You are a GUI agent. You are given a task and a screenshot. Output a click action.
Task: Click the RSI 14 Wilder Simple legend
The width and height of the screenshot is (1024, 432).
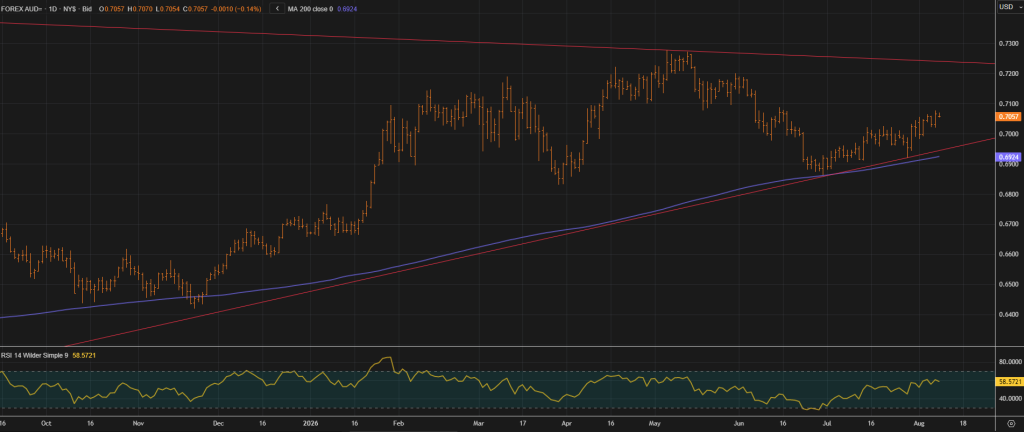click(35, 355)
